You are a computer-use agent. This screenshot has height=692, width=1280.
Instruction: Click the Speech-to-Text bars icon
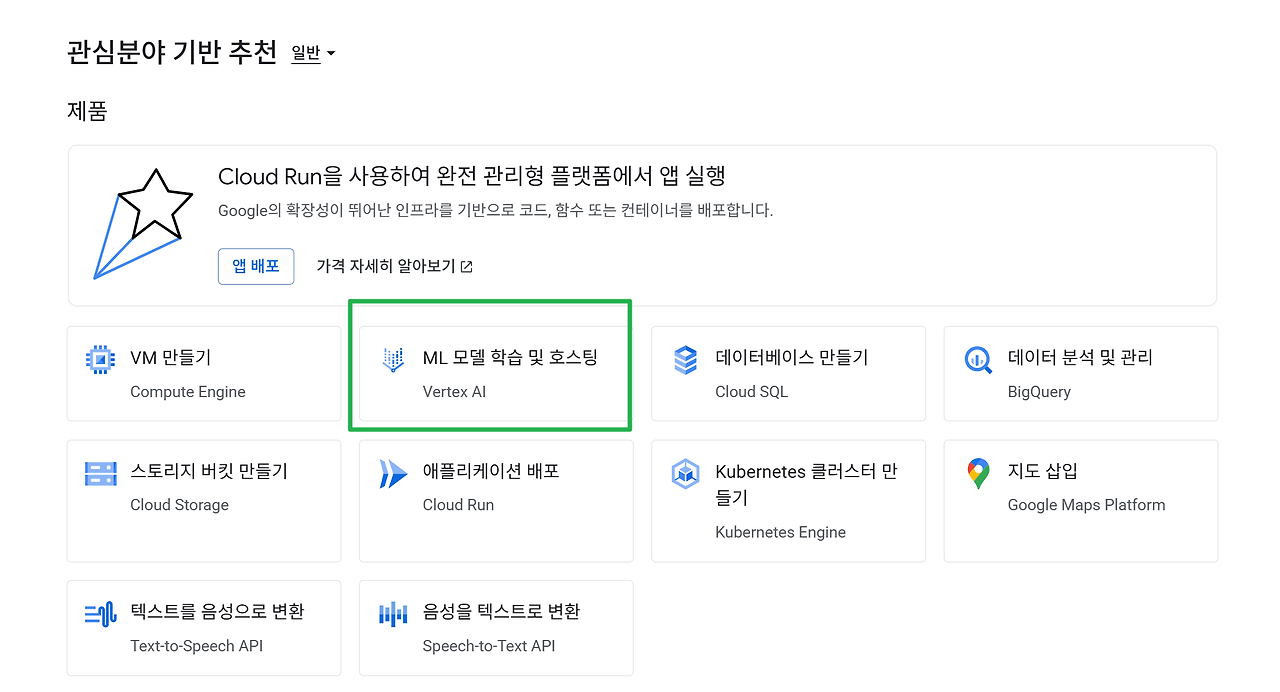point(393,614)
